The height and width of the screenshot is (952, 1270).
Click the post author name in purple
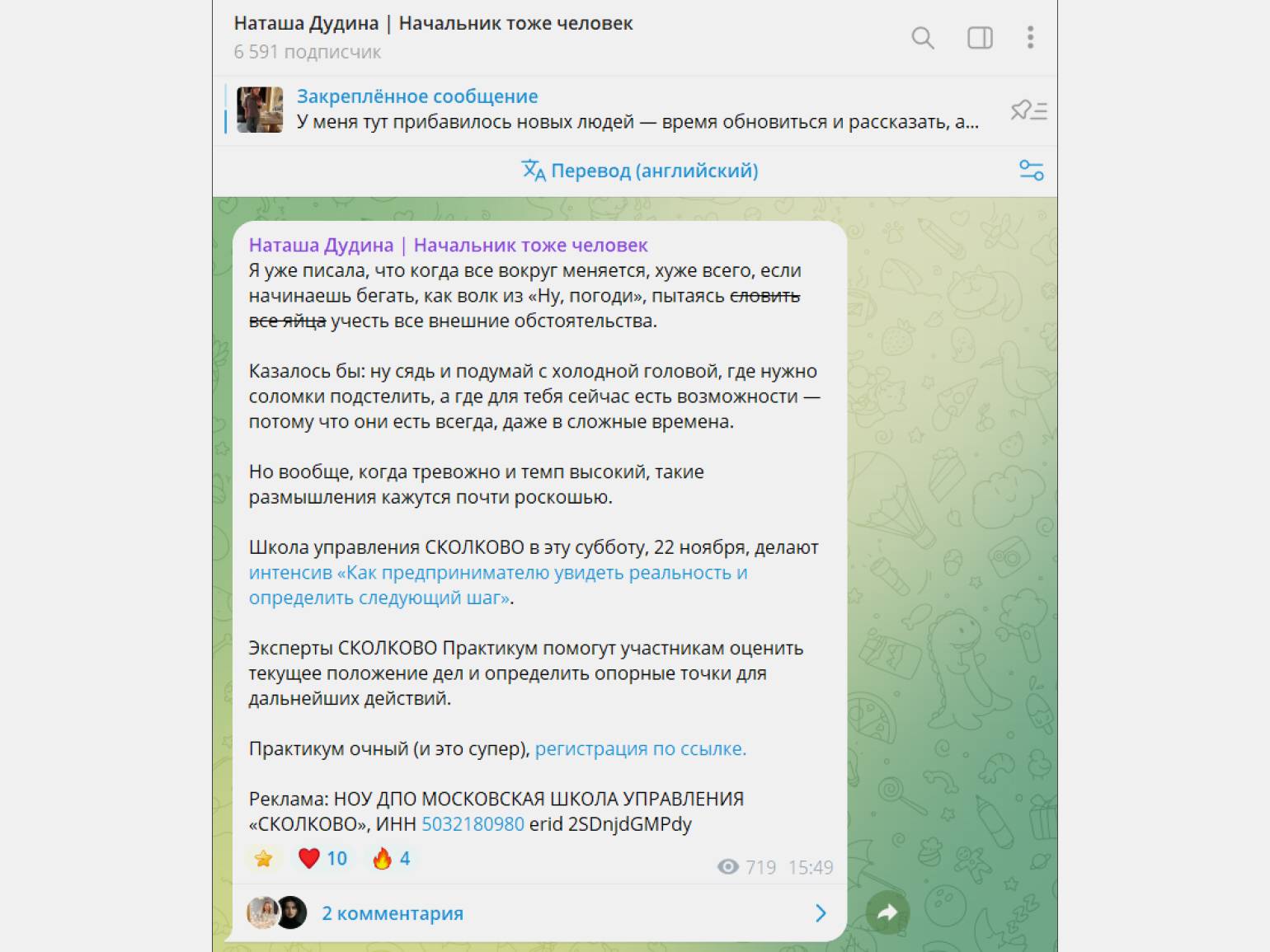pyautogui.click(x=448, y=246)
